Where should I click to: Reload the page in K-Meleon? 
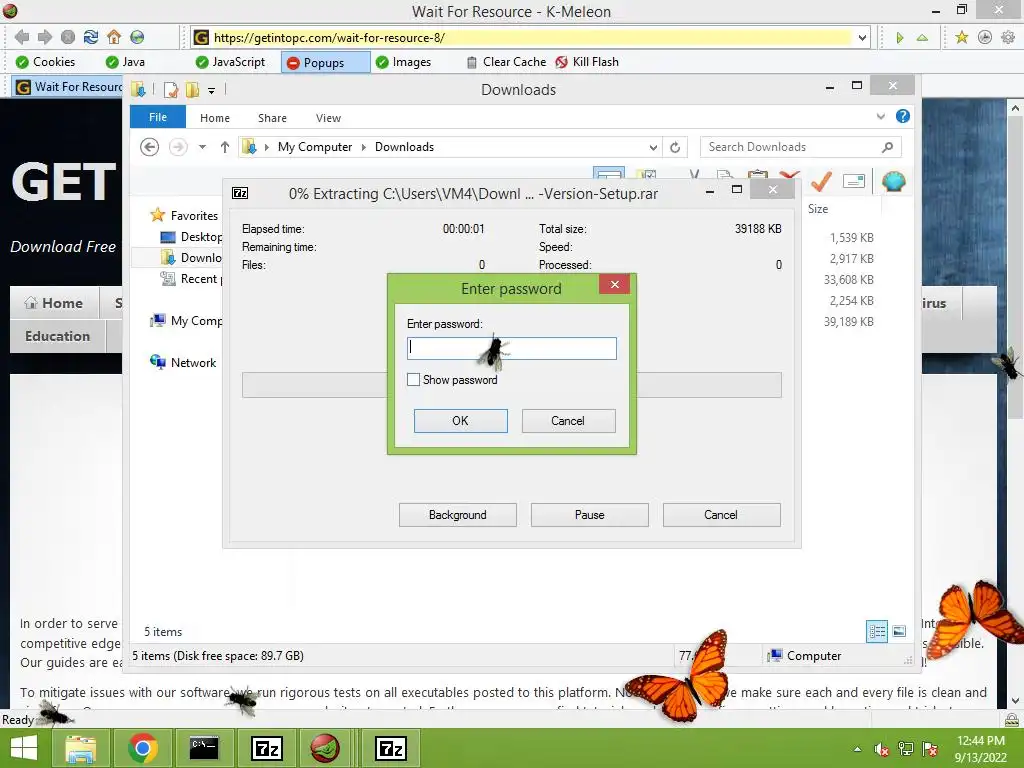[91, 37]
